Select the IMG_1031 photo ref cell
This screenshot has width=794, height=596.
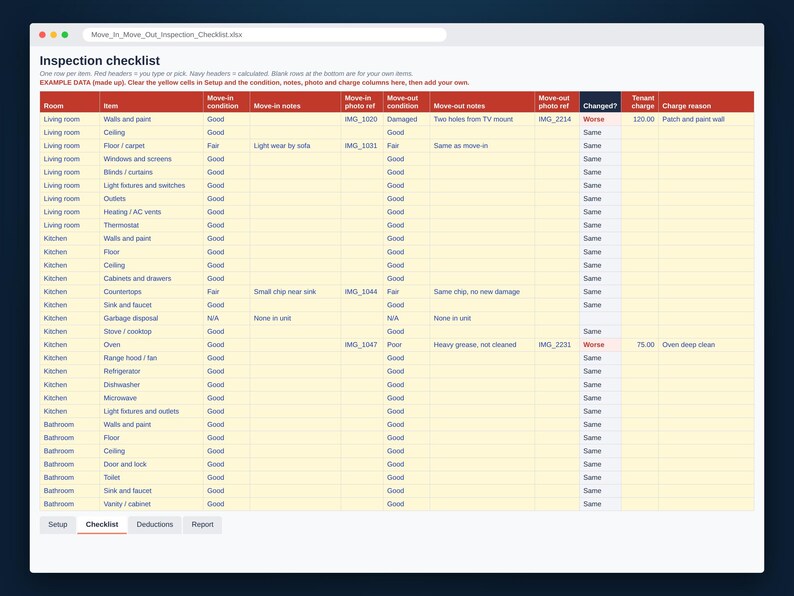[x=362, y=145]
